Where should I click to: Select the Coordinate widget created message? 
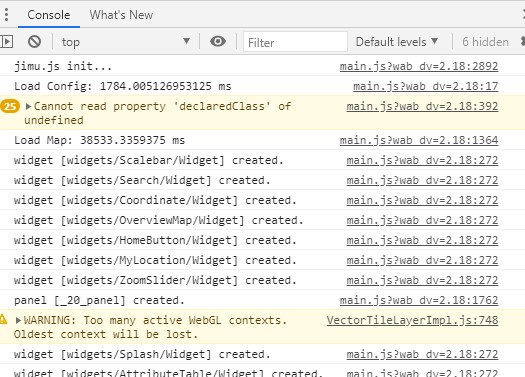click(x=155, y=200)
